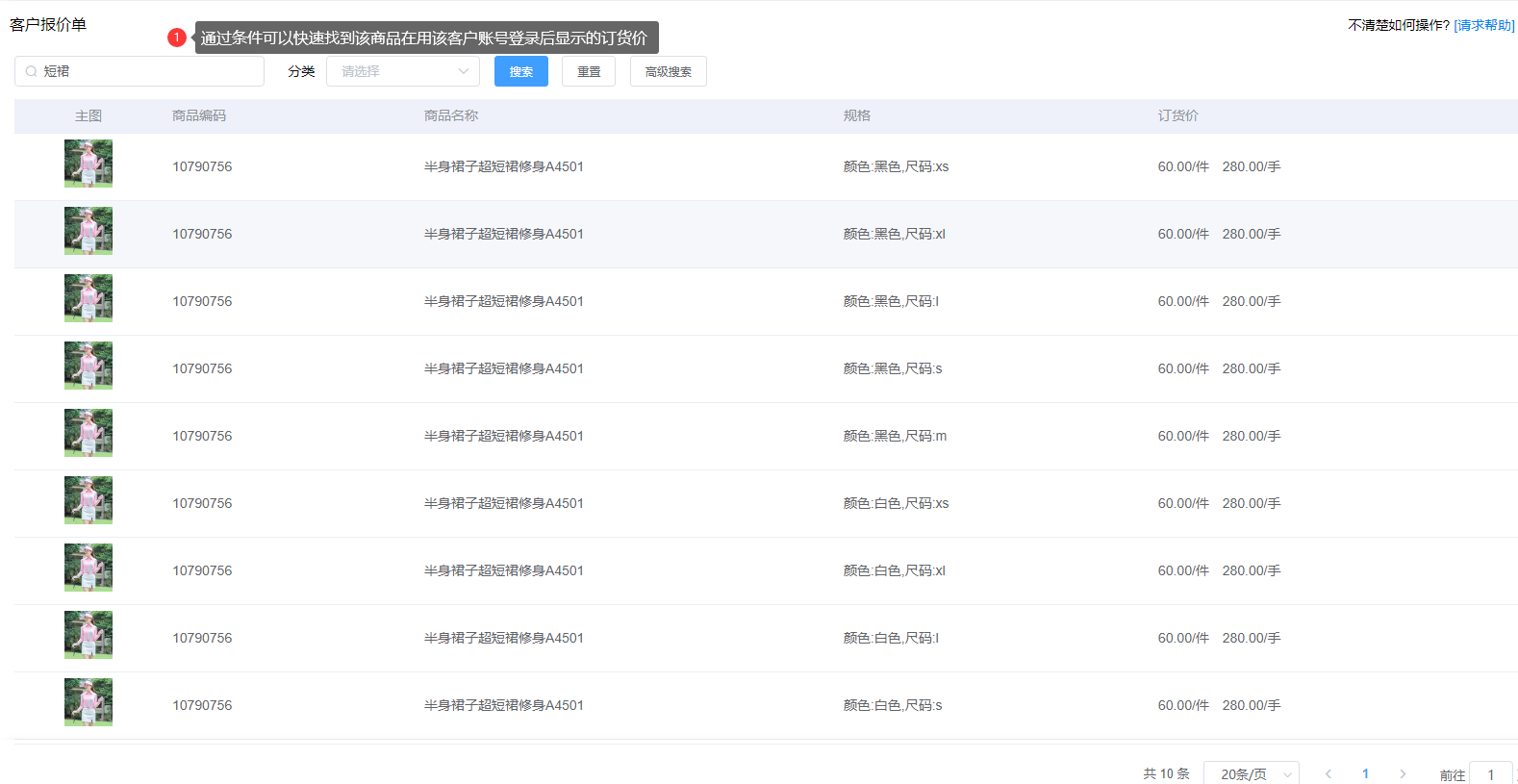Select product name in 白色 尺码:s row
1518x784 pixels.
(x=503, y=705)
